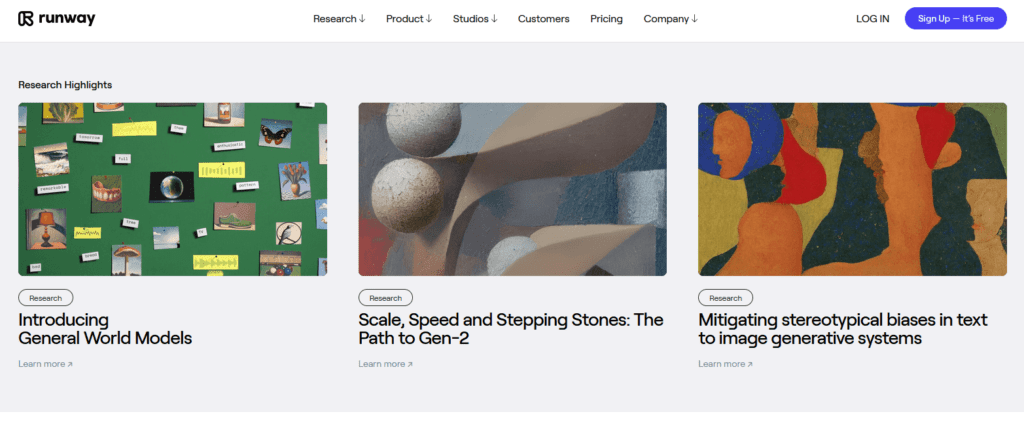Open the green collage General World Models thumbnail
The image size is (1024, 446).
[x=172, y=189]
